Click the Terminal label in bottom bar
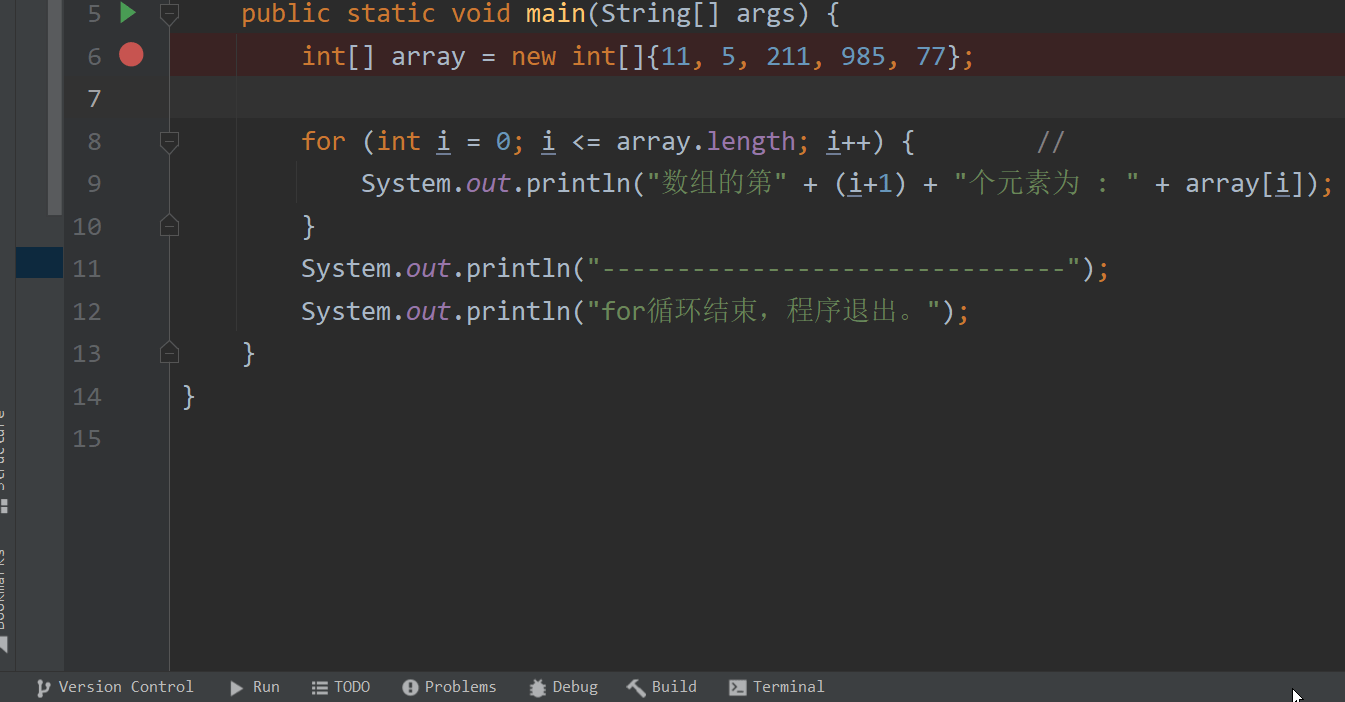1345x702 pixels. pos(788,687)
